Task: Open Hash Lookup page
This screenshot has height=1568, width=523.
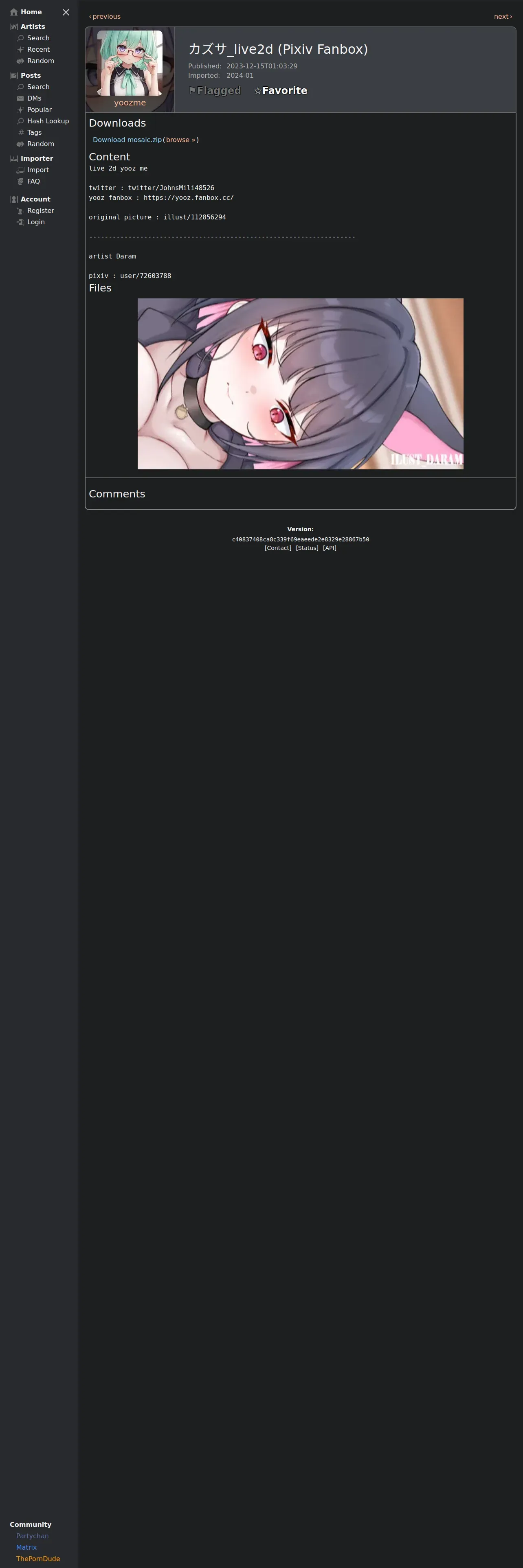Action: coord(48,121)
